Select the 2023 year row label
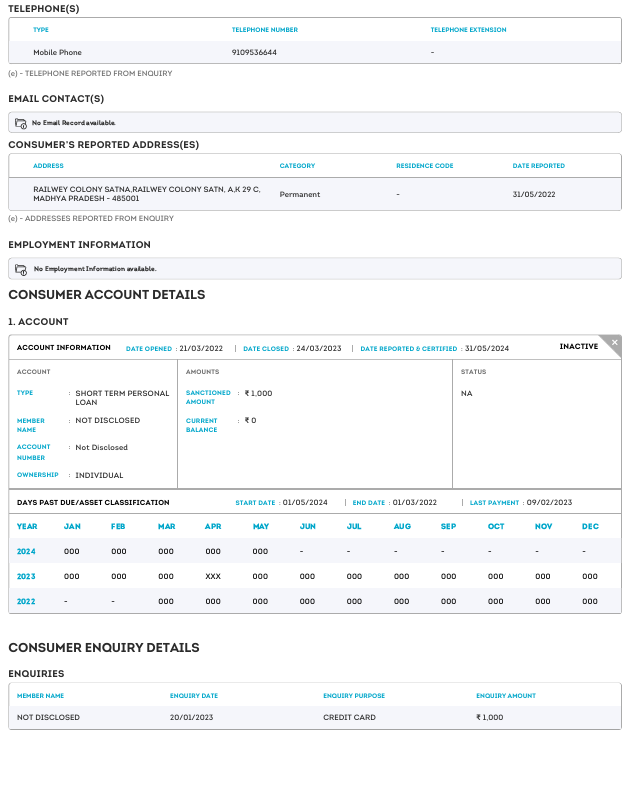The width and height of the screenshot is (635, 792). [x=27, y=576]
